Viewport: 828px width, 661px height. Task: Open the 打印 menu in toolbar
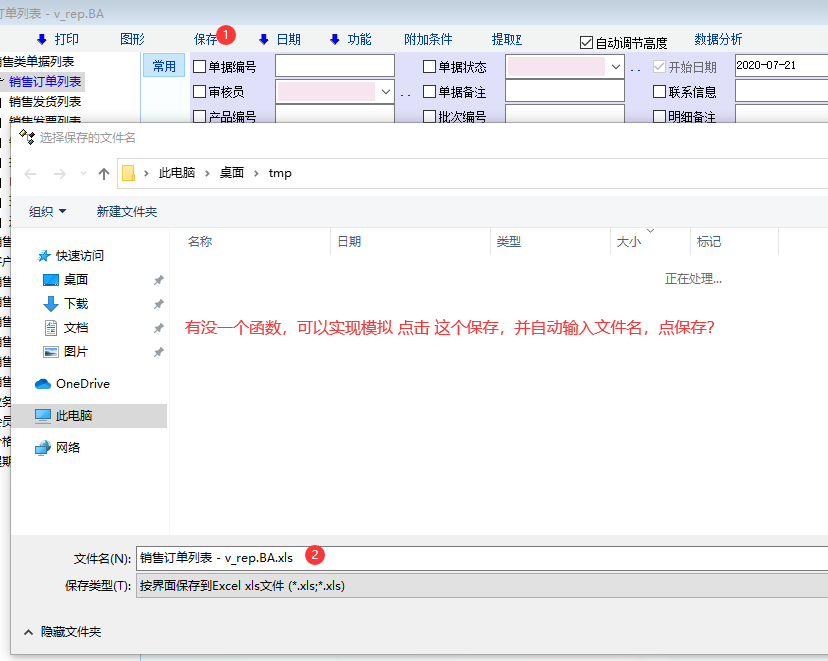(x=58, y=40)
